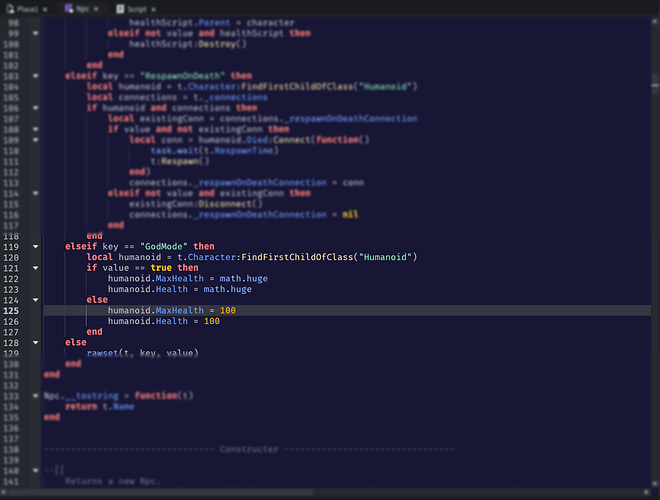Click math.huge on line 123
Viewport: 660px width, 500px height.
(x=228, y=289)
